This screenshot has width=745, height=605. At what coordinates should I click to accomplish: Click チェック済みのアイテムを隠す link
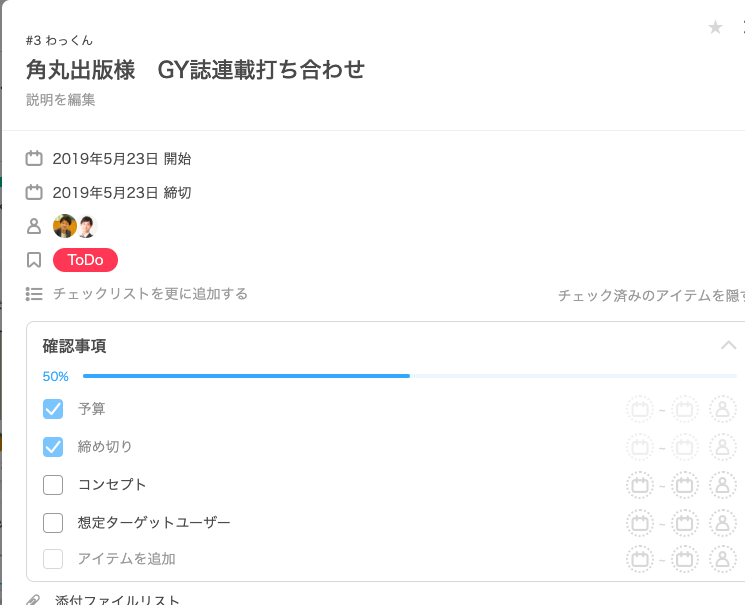click(651, 295)
